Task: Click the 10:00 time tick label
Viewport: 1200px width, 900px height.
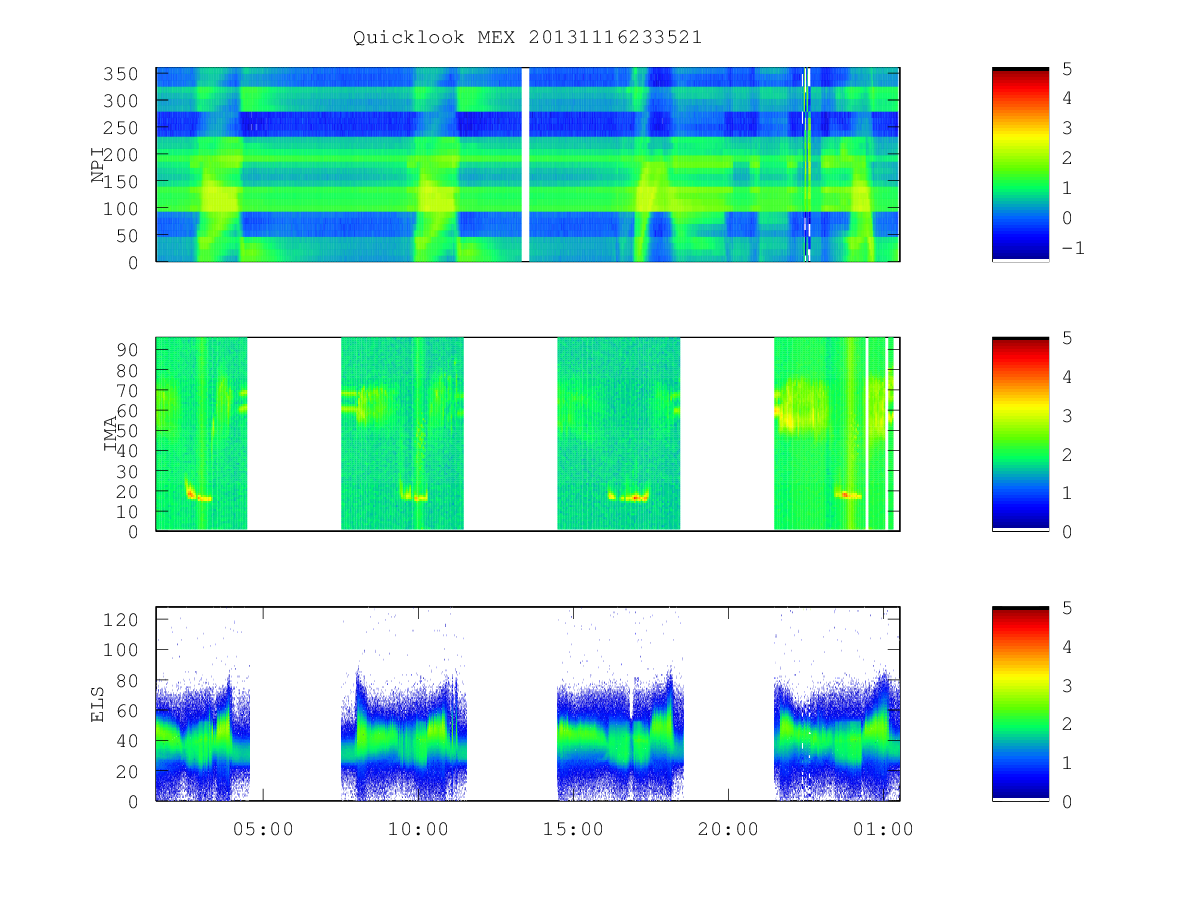Action: pos(417,829)
